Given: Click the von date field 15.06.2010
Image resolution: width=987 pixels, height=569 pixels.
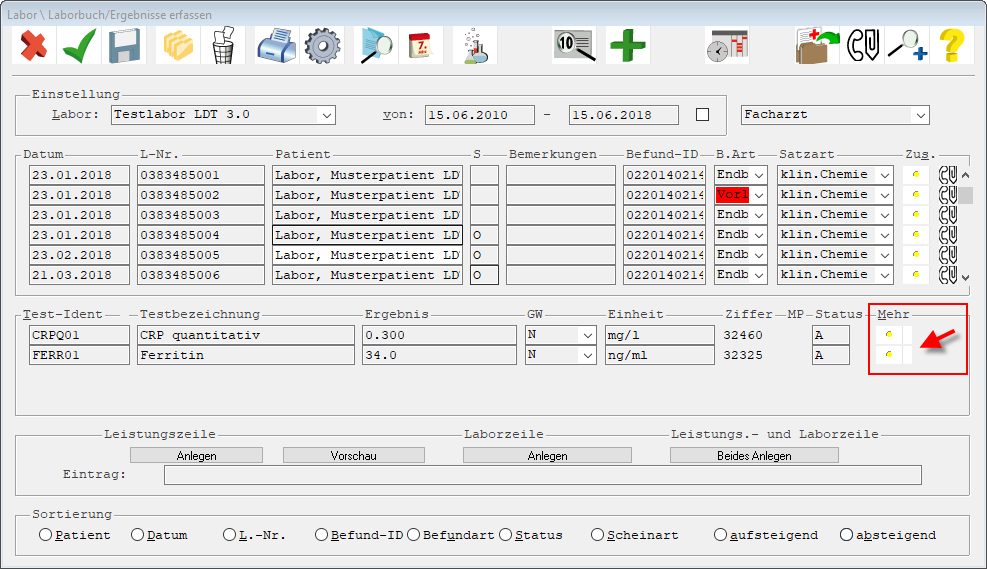Looking at the screenshot, I should 480,115.
